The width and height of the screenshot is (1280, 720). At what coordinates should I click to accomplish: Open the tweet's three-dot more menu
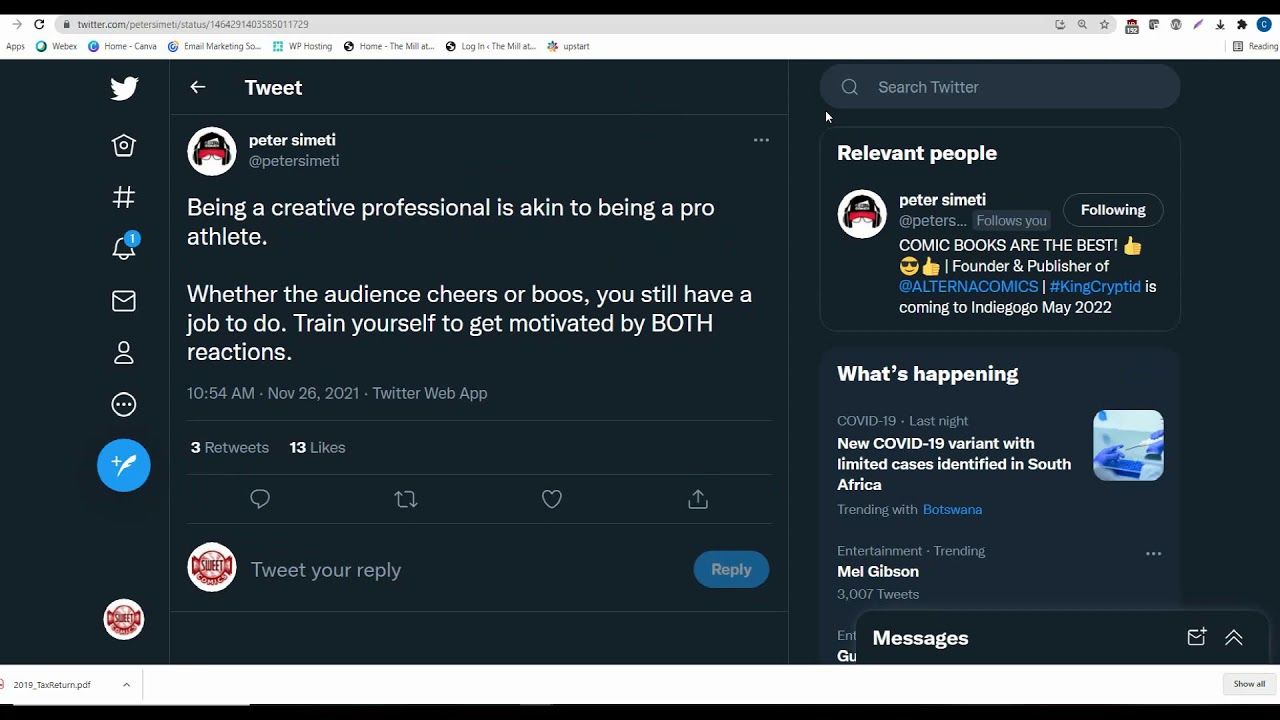(761, 140)
